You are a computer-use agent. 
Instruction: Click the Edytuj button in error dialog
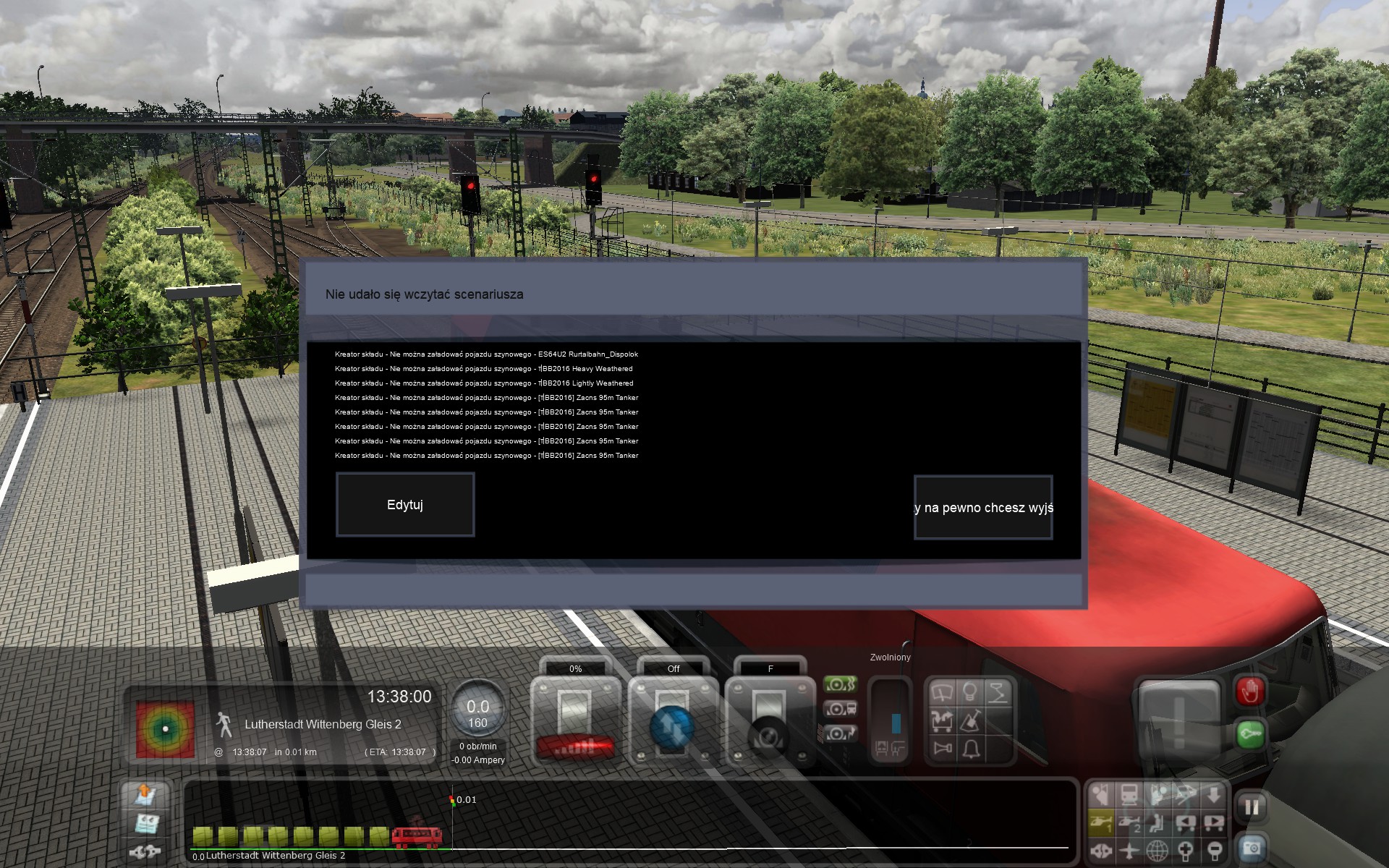click(405, 505)
